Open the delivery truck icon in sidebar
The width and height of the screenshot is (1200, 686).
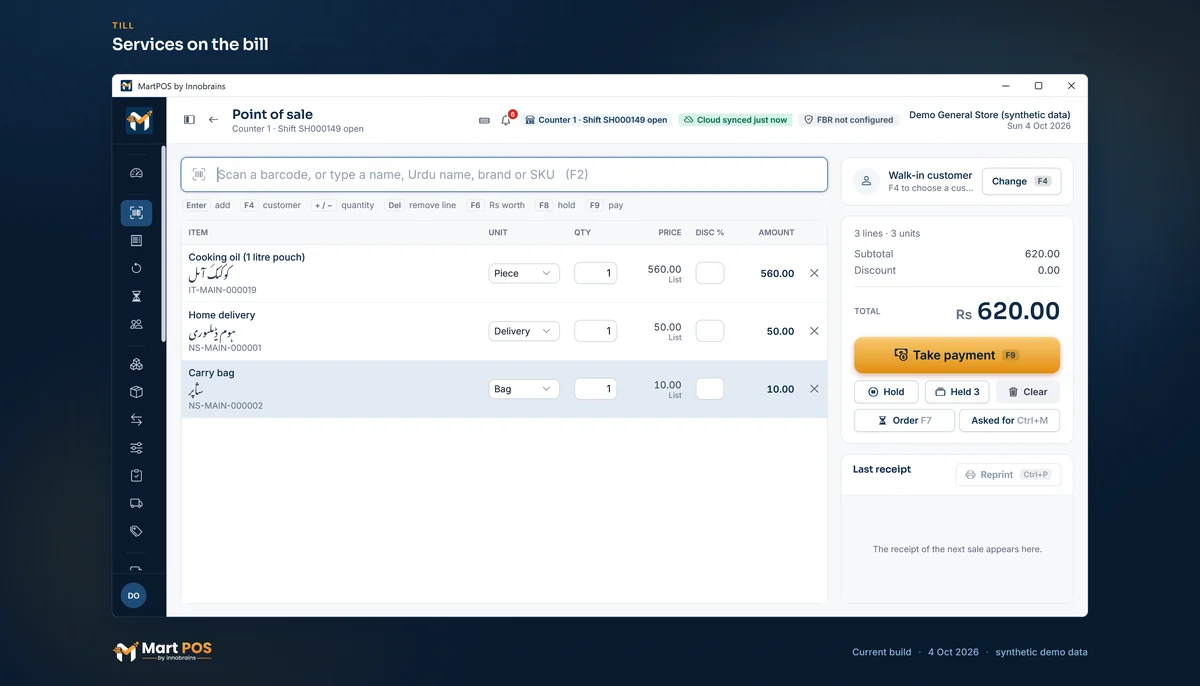[136, 503]
